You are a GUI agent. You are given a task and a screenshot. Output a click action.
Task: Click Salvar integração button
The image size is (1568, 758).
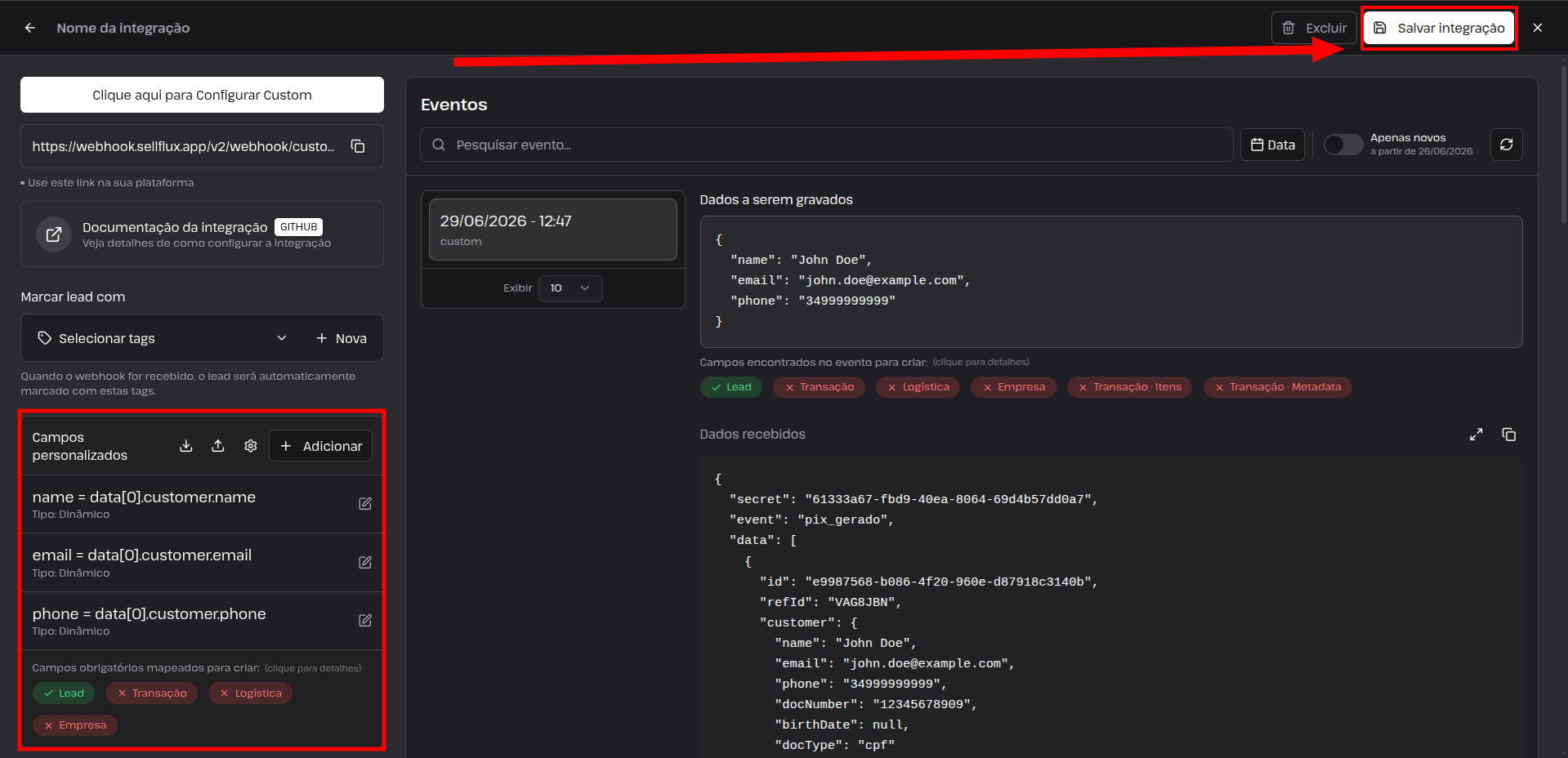pos(1439,28)
